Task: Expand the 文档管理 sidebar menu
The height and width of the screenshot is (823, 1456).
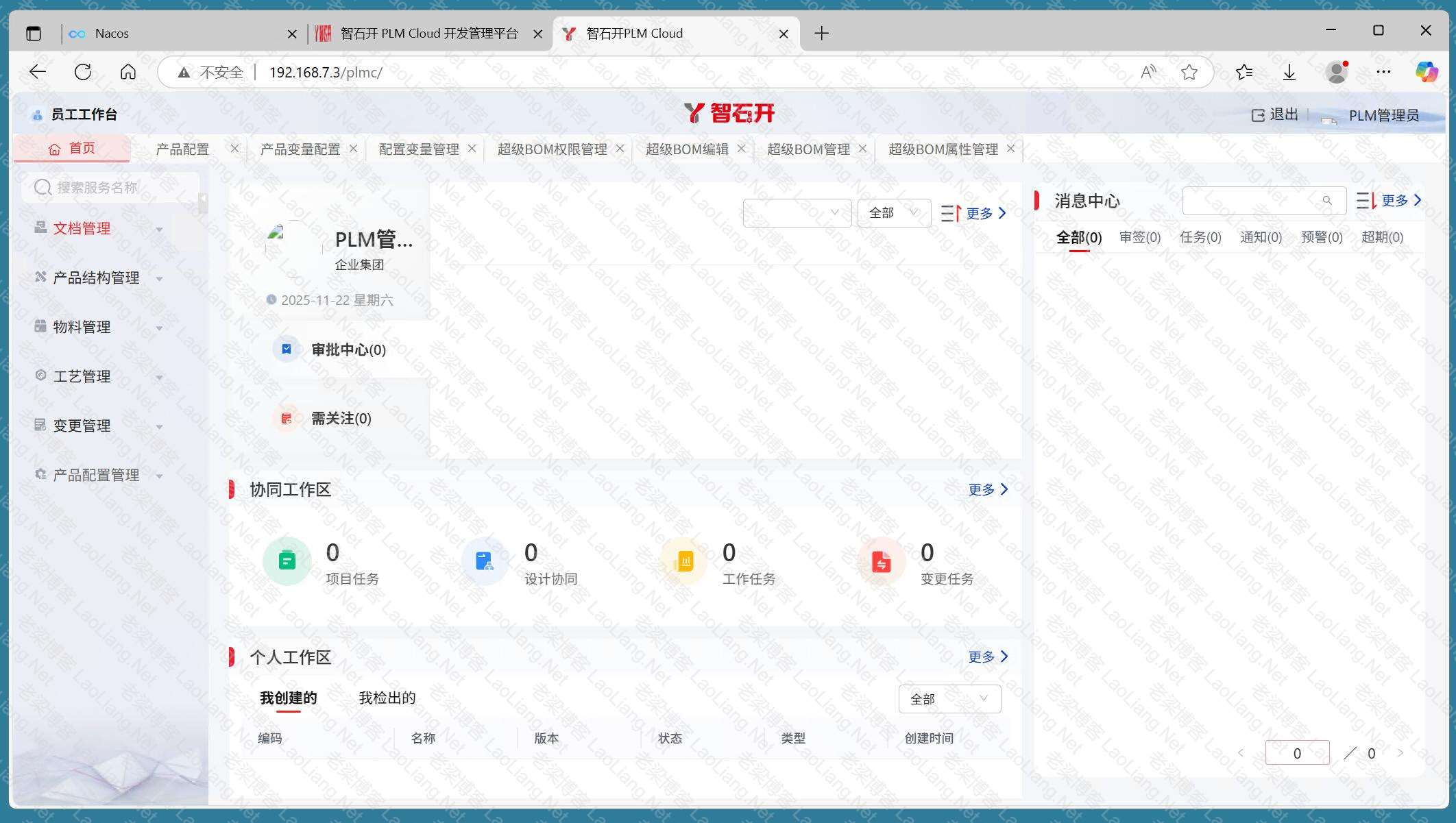Action: [82, 229]
